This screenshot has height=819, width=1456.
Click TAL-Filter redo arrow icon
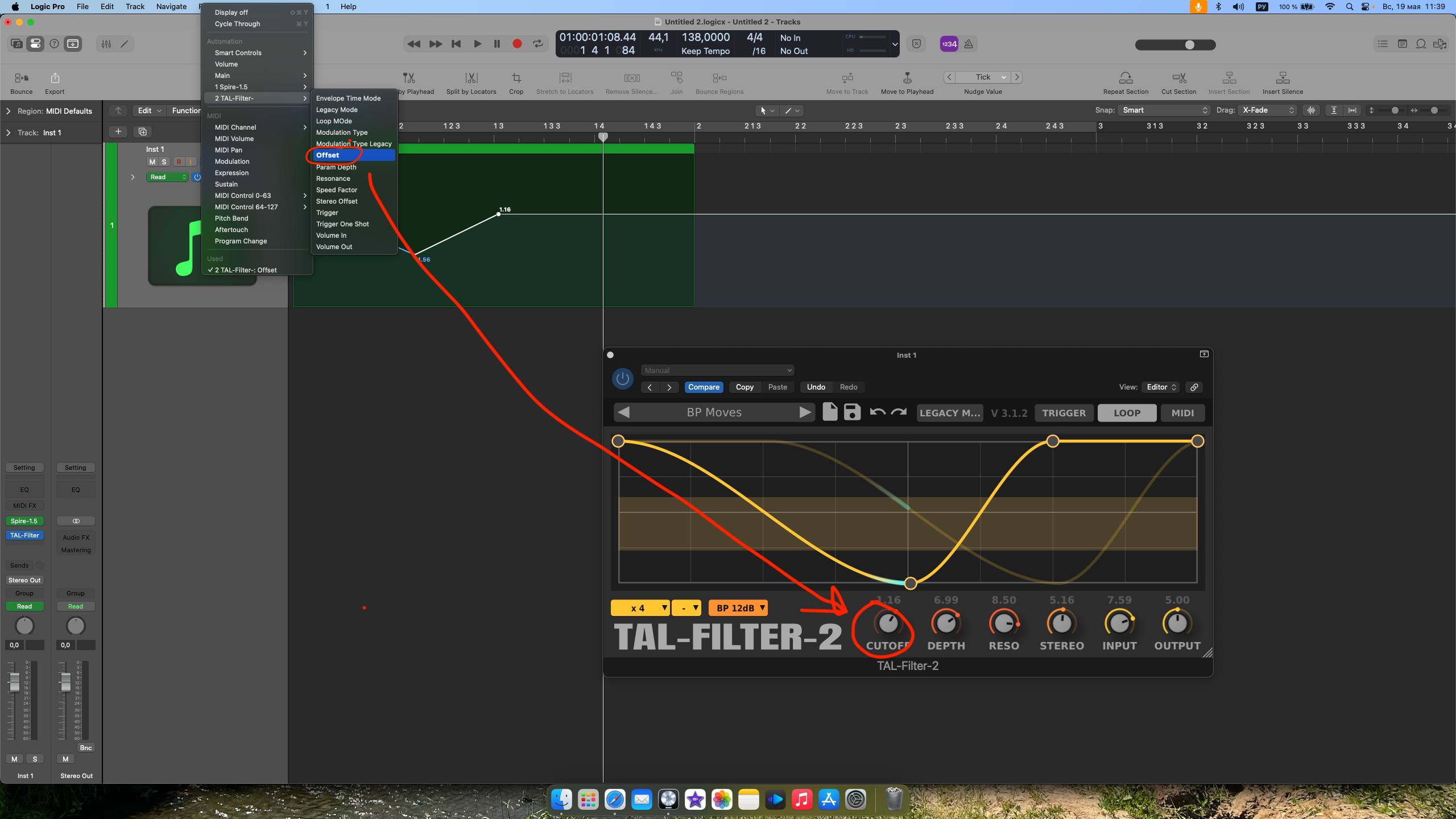pos(899,412)
